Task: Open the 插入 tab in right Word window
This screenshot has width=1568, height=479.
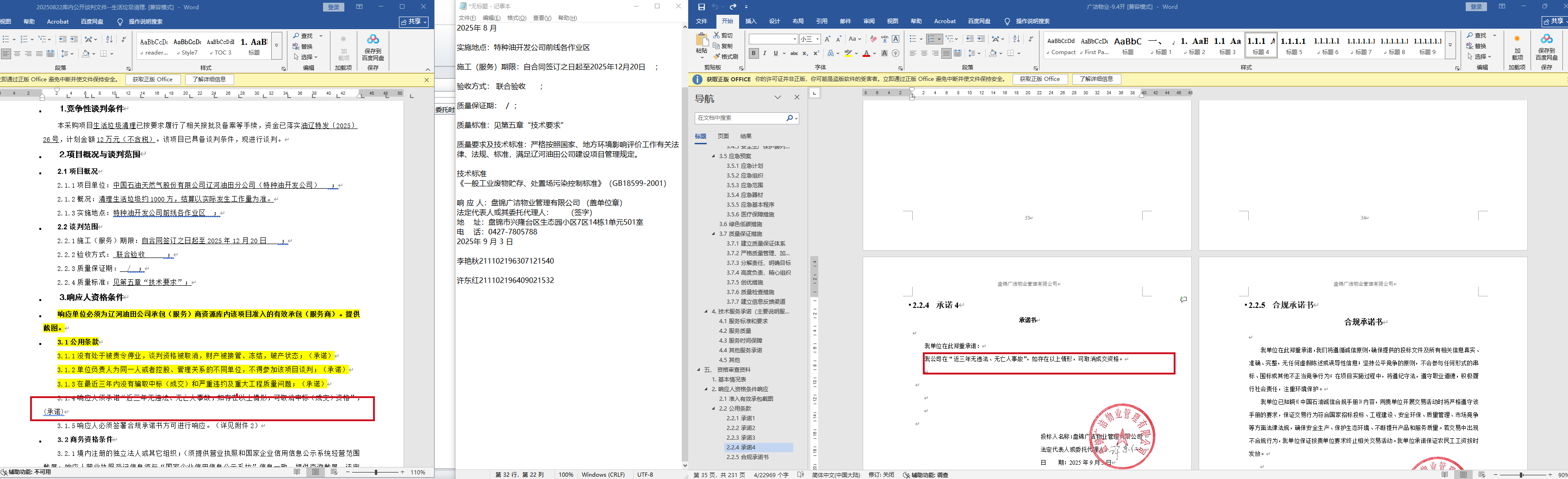Action: click(751, 21)
